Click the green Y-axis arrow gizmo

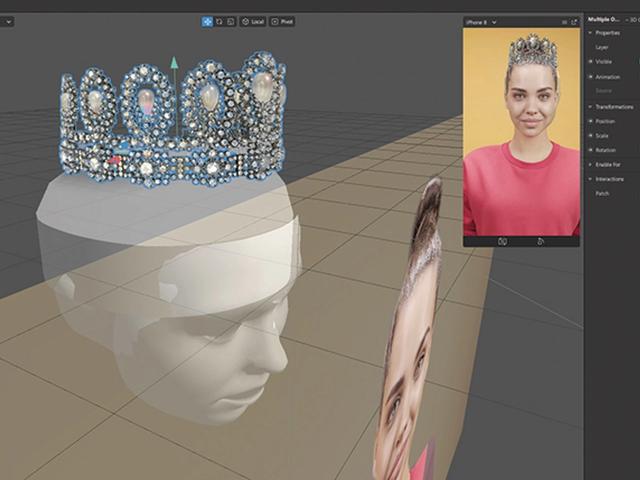pos(174,62)
